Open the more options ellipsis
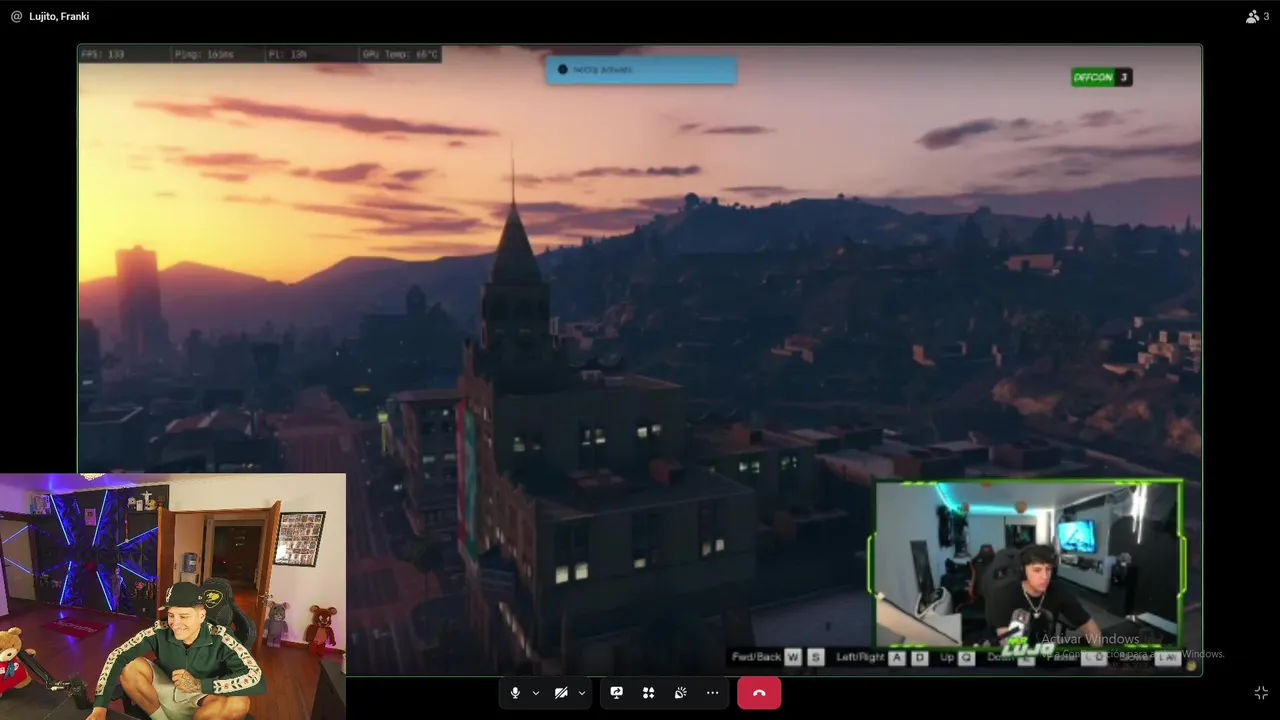 (713, 693)
